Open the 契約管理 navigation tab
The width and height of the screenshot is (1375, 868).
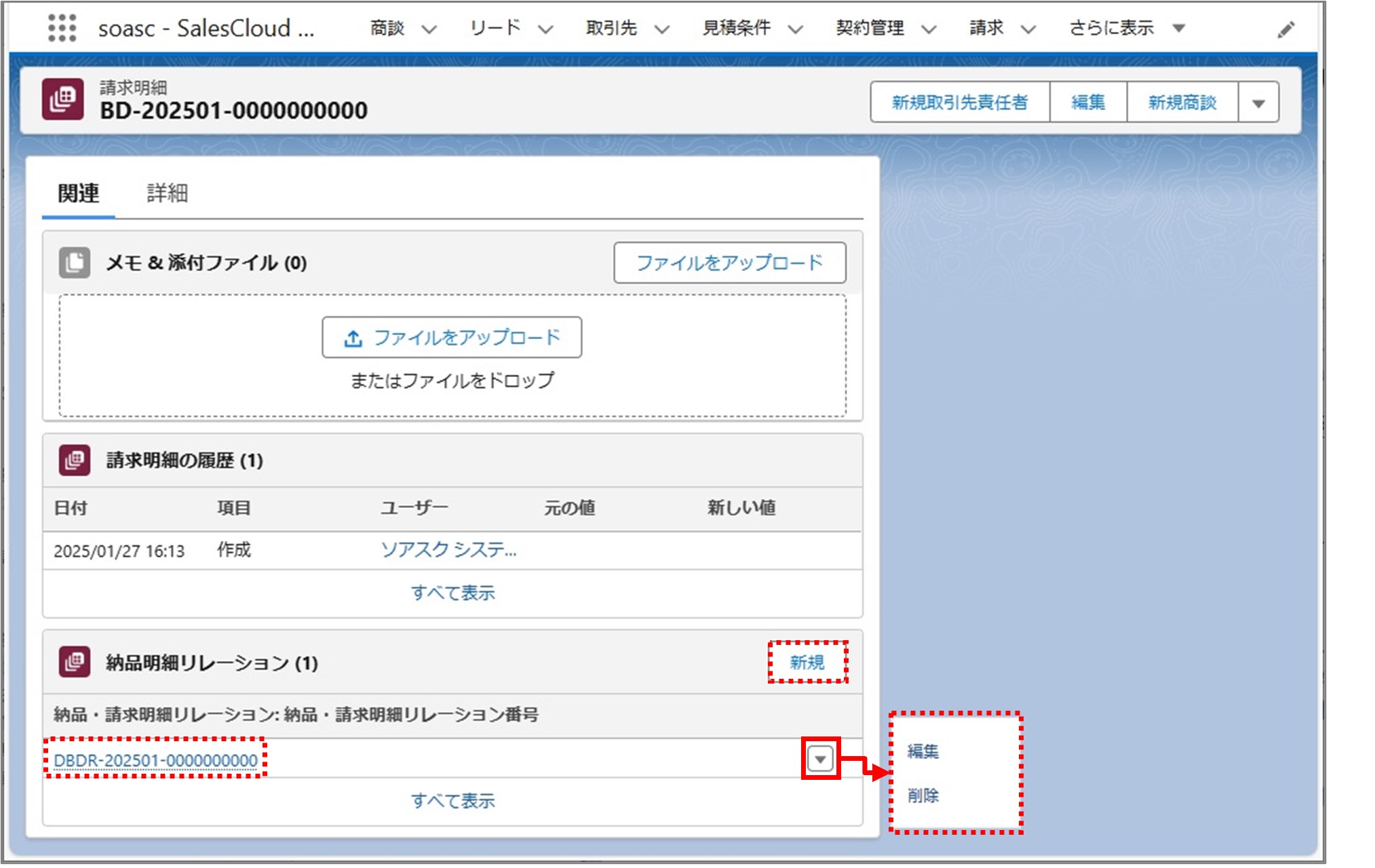870,28
